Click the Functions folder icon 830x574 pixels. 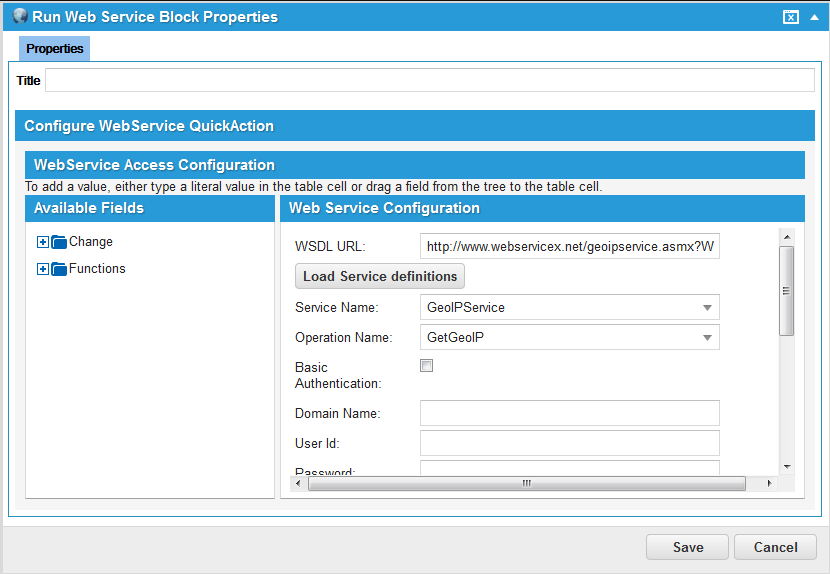coord(58,269)
